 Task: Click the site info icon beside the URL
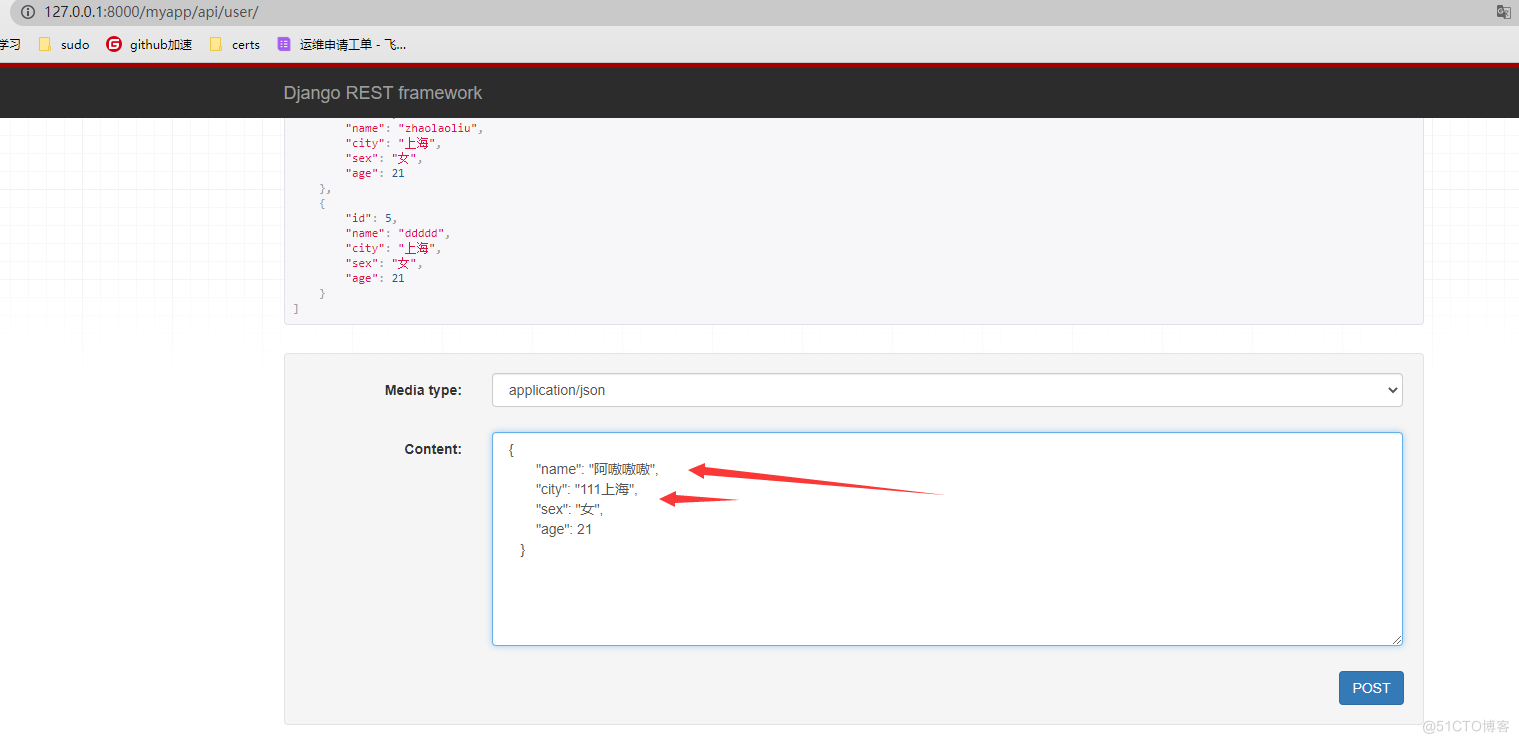click(27, 12)
